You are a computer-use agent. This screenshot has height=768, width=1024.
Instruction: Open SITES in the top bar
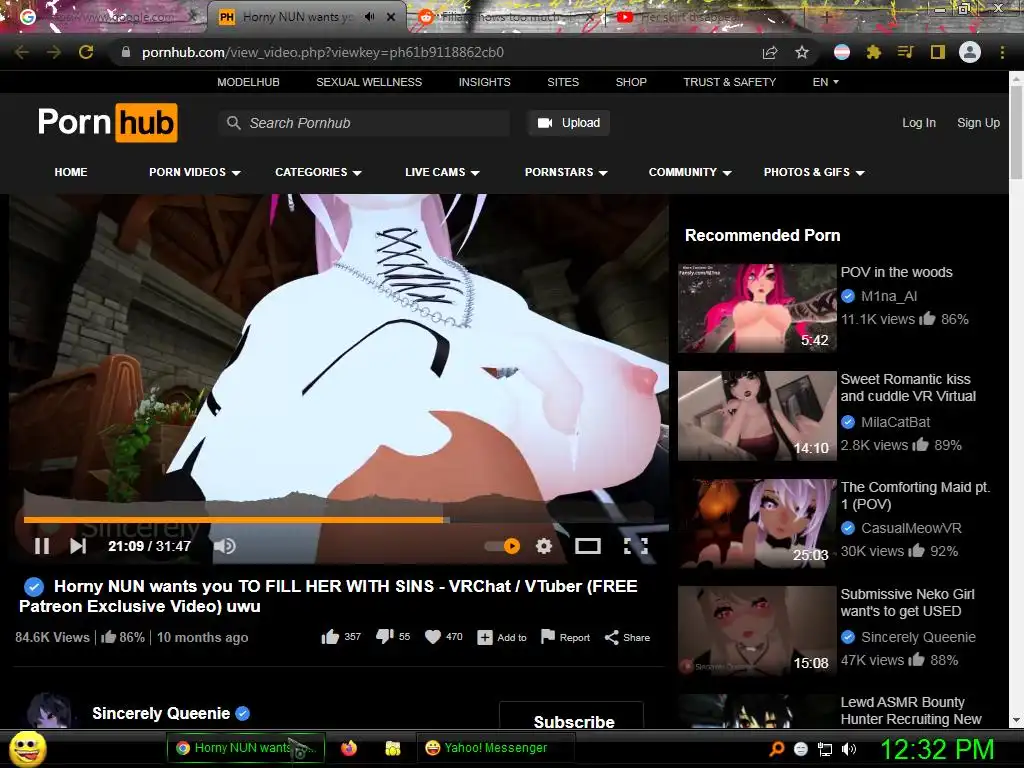[x=563, y=82]
